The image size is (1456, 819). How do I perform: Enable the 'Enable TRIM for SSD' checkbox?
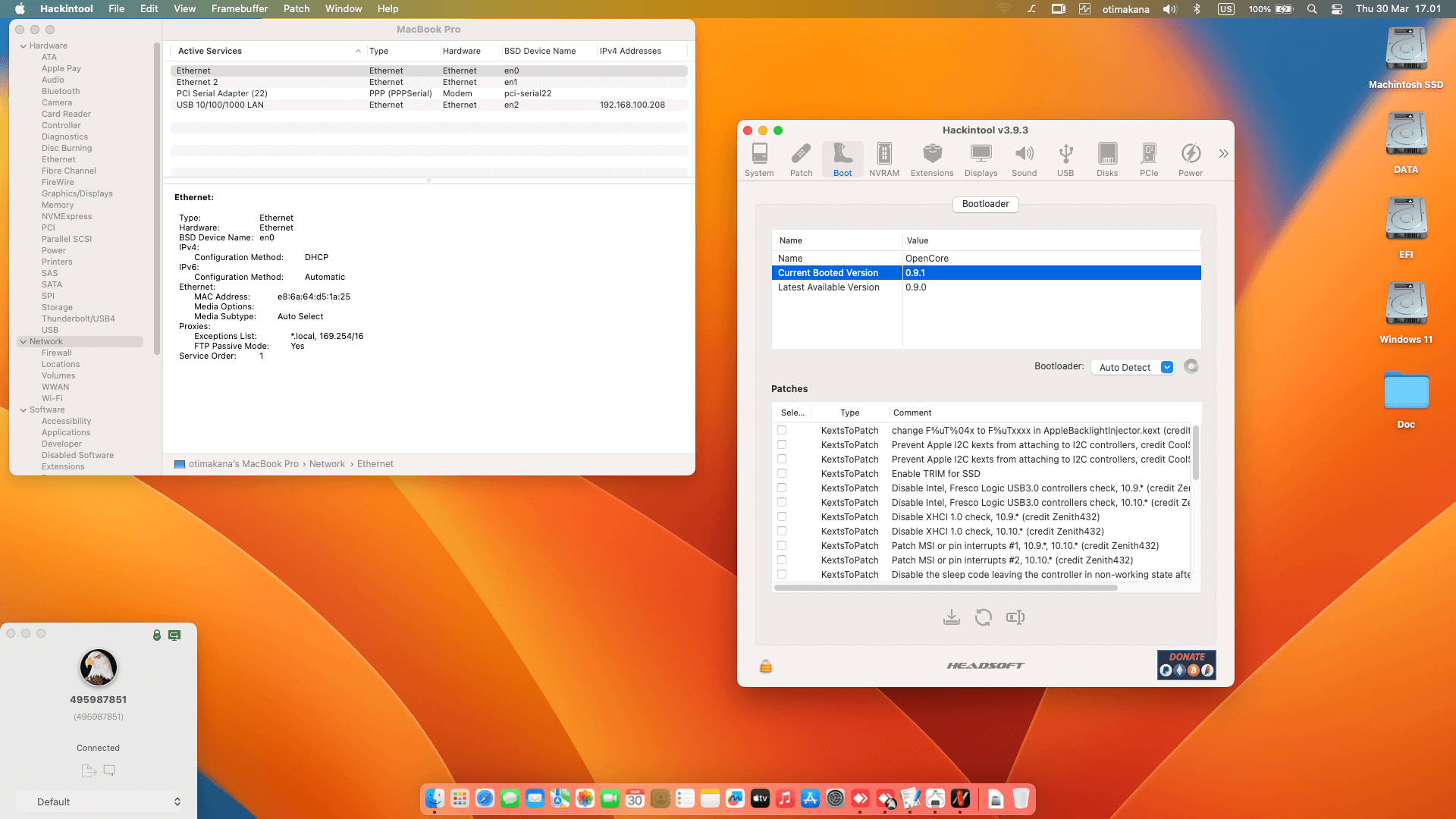pos(782,473)
